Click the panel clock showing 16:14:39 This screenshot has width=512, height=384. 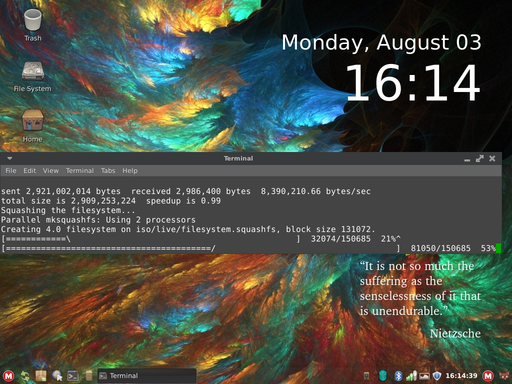461,376
